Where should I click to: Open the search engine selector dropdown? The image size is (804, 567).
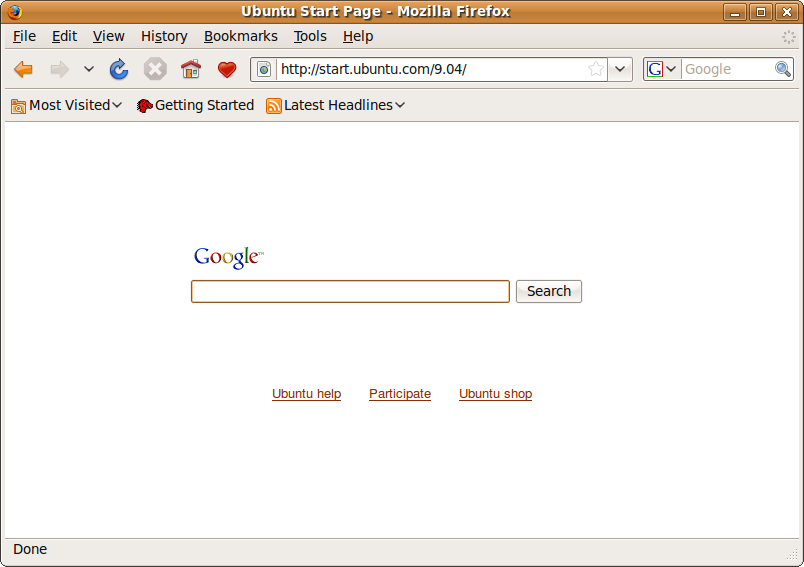(x=661, y=69)
